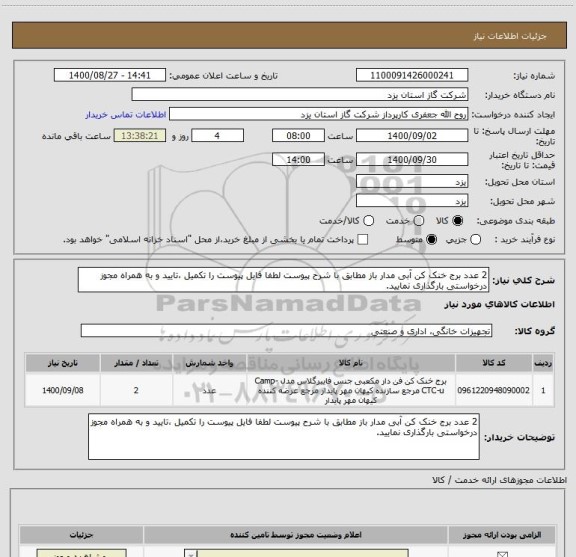Click the remaining time counter 13:38:21
This screenshot has width=576, height=557.
[x=140, y=136]
